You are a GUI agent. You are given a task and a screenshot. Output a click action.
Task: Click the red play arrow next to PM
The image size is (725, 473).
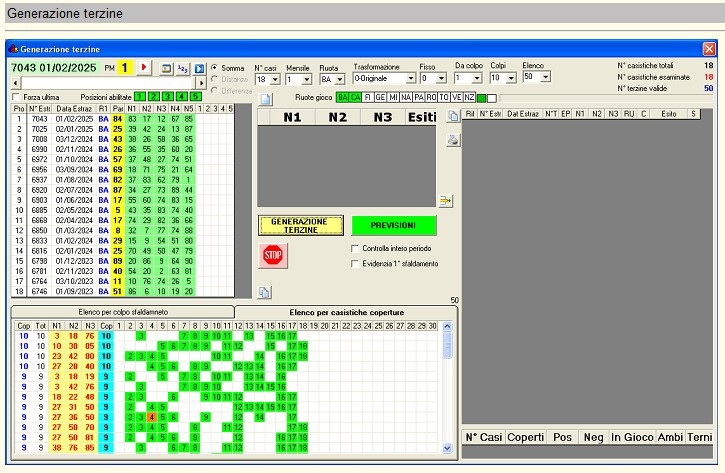coord(144,68)
